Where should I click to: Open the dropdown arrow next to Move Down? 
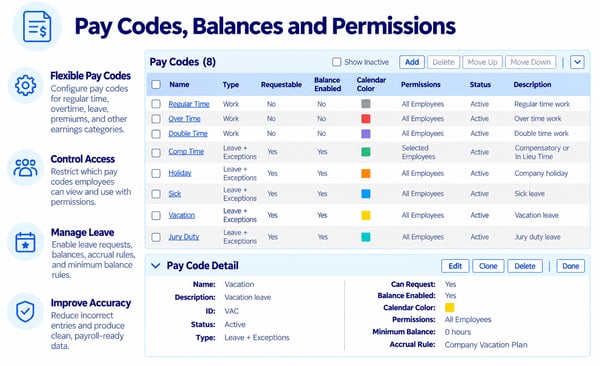coord(577,62)
